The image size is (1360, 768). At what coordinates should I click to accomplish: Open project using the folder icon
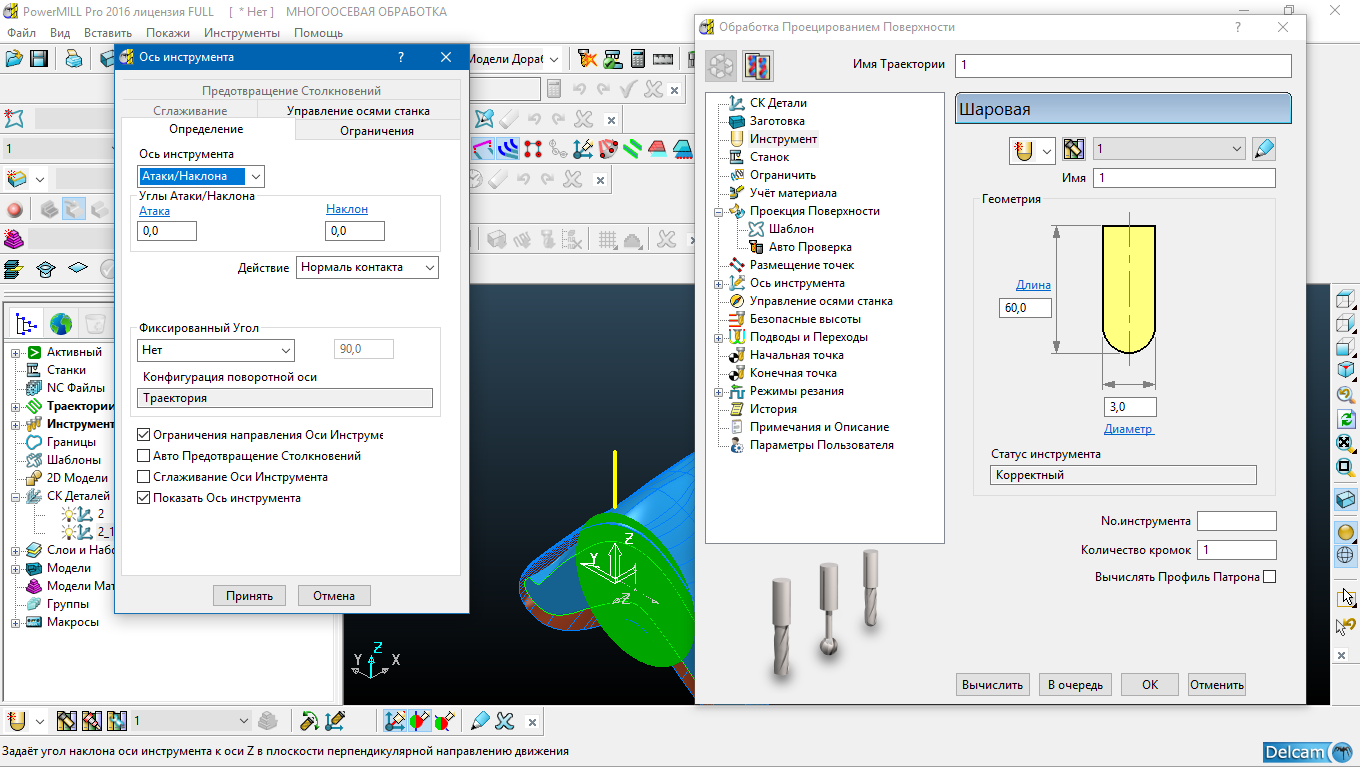[x=14, y=59]
